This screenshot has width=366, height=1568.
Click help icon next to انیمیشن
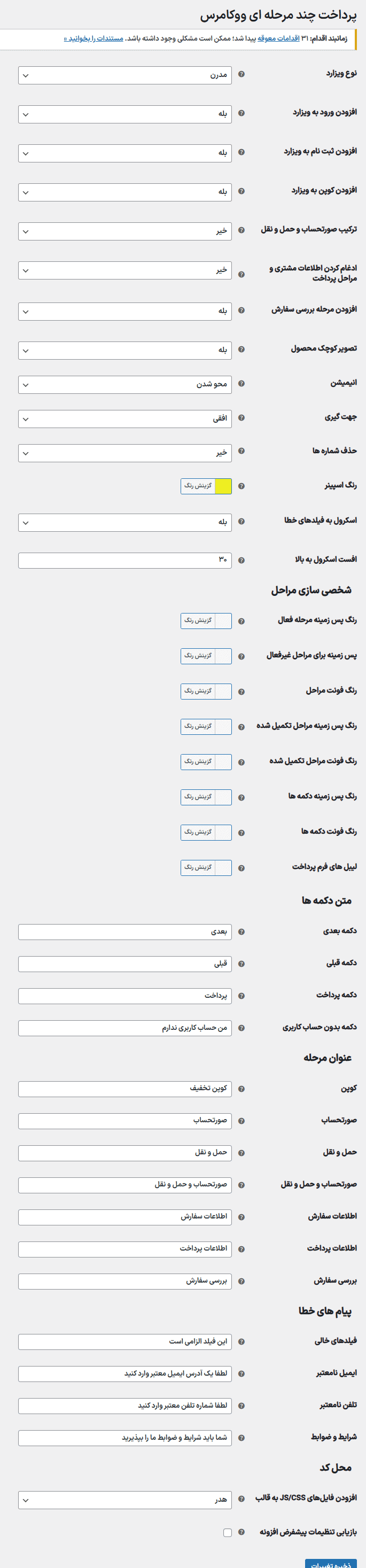coord(241,384)
